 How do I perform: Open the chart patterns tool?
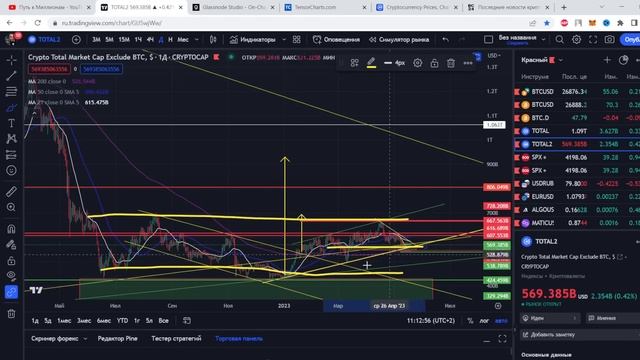click(x=11, y=139)
